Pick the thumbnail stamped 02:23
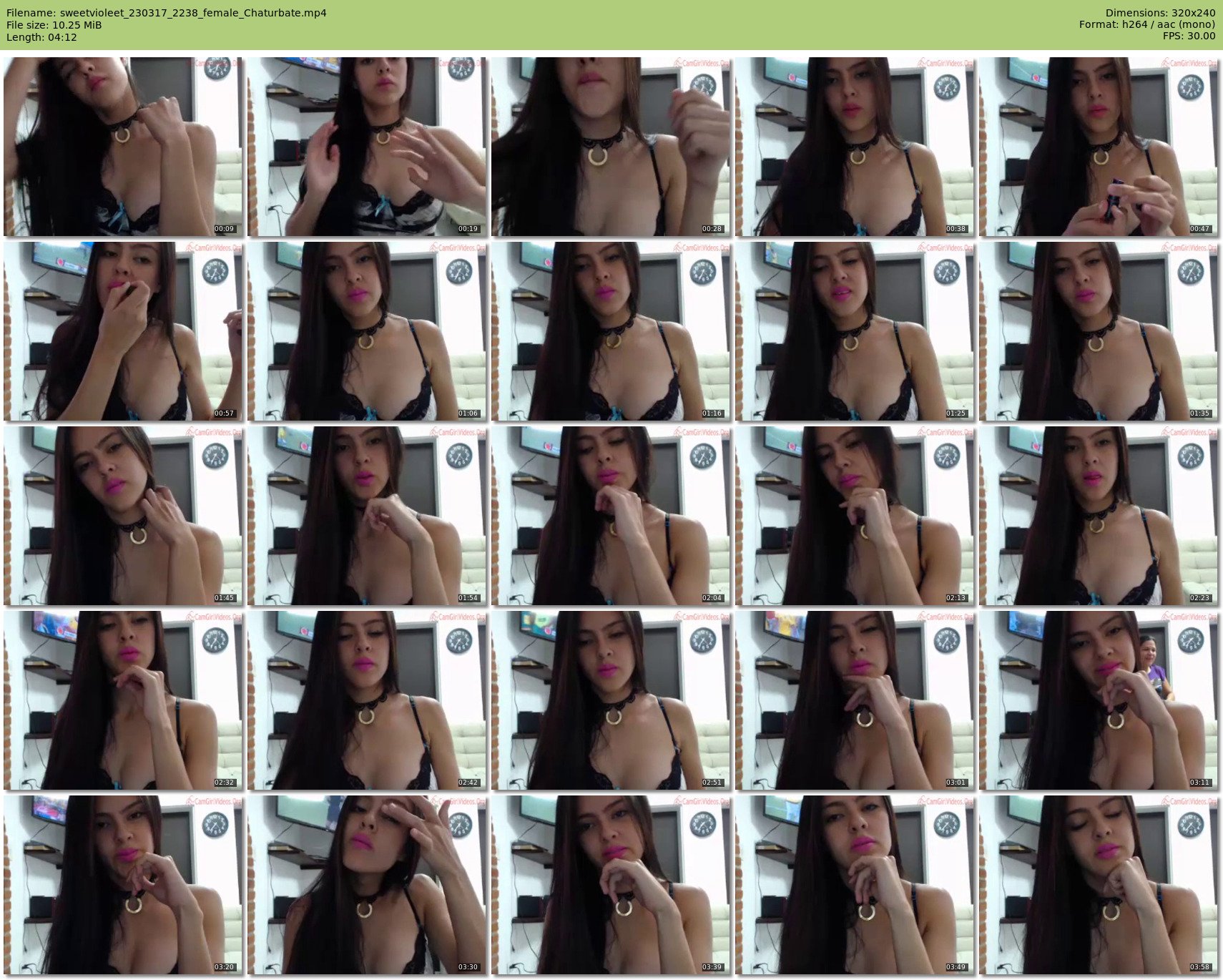This screenshot has height=980, width=1223. [1099, 516]
